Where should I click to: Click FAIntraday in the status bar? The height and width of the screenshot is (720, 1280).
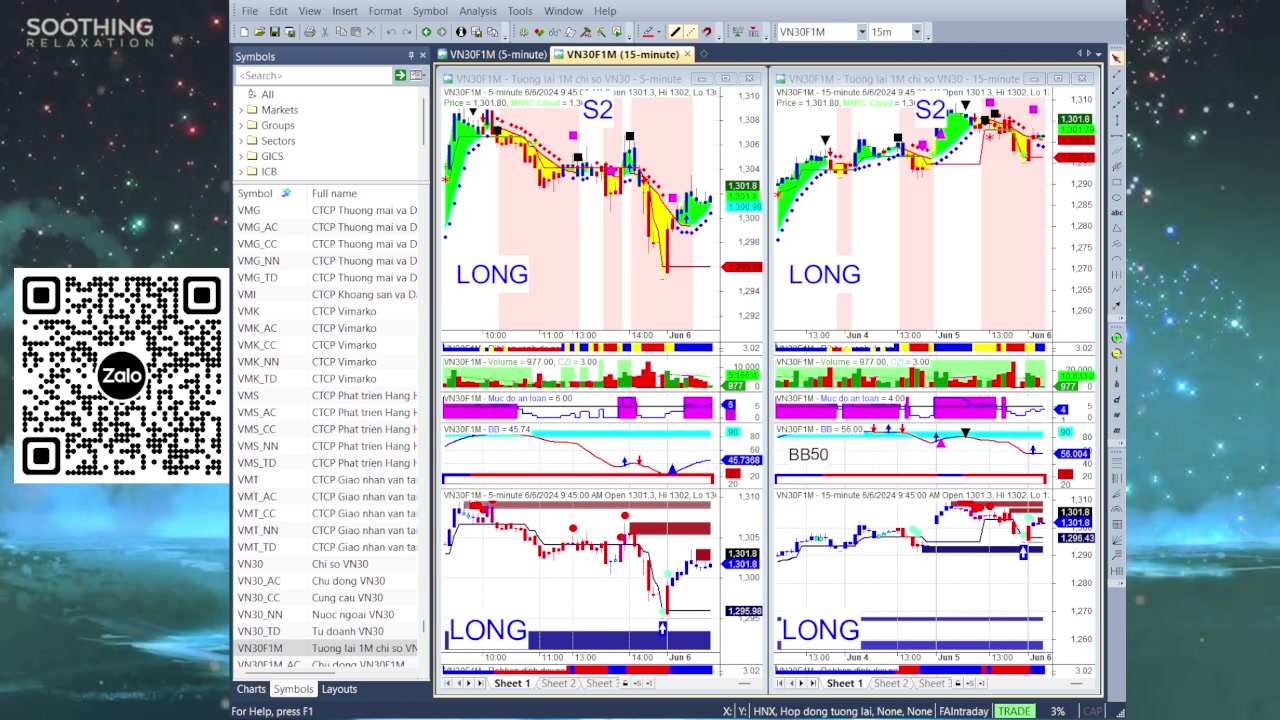(964, 711)
